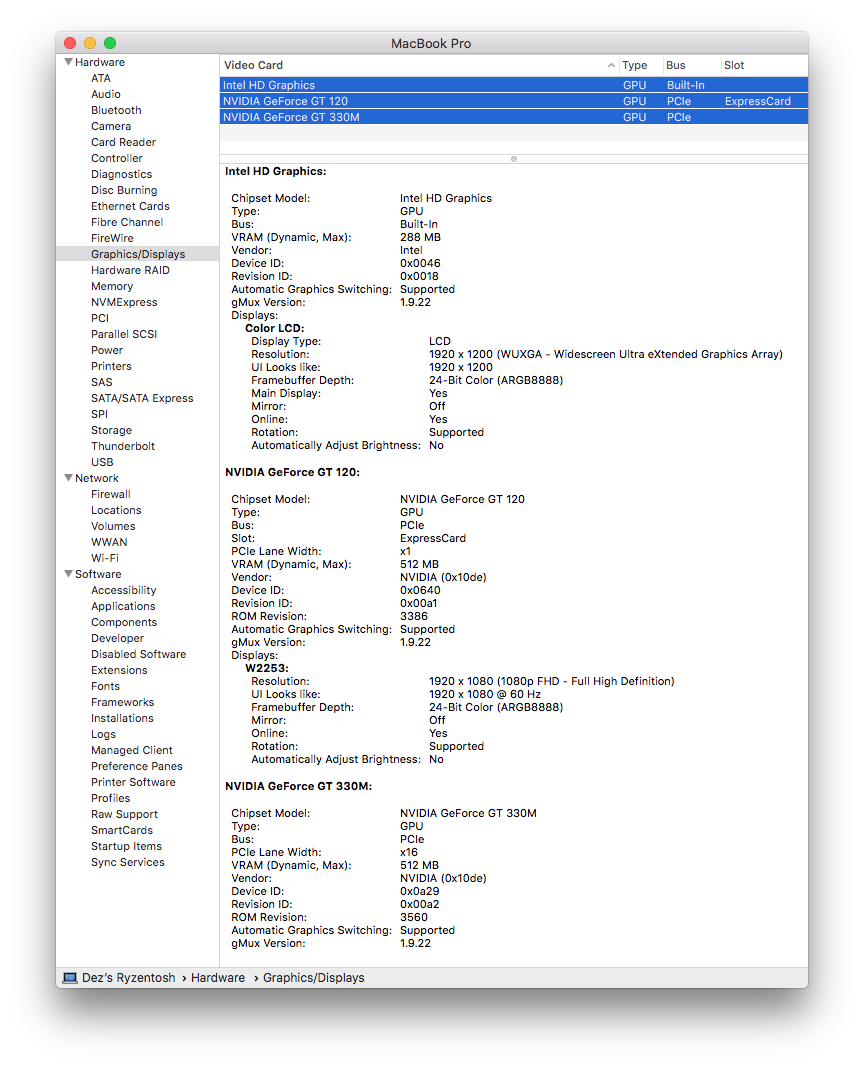
Task: Open Developer under Software
Action: coord(117,638)
